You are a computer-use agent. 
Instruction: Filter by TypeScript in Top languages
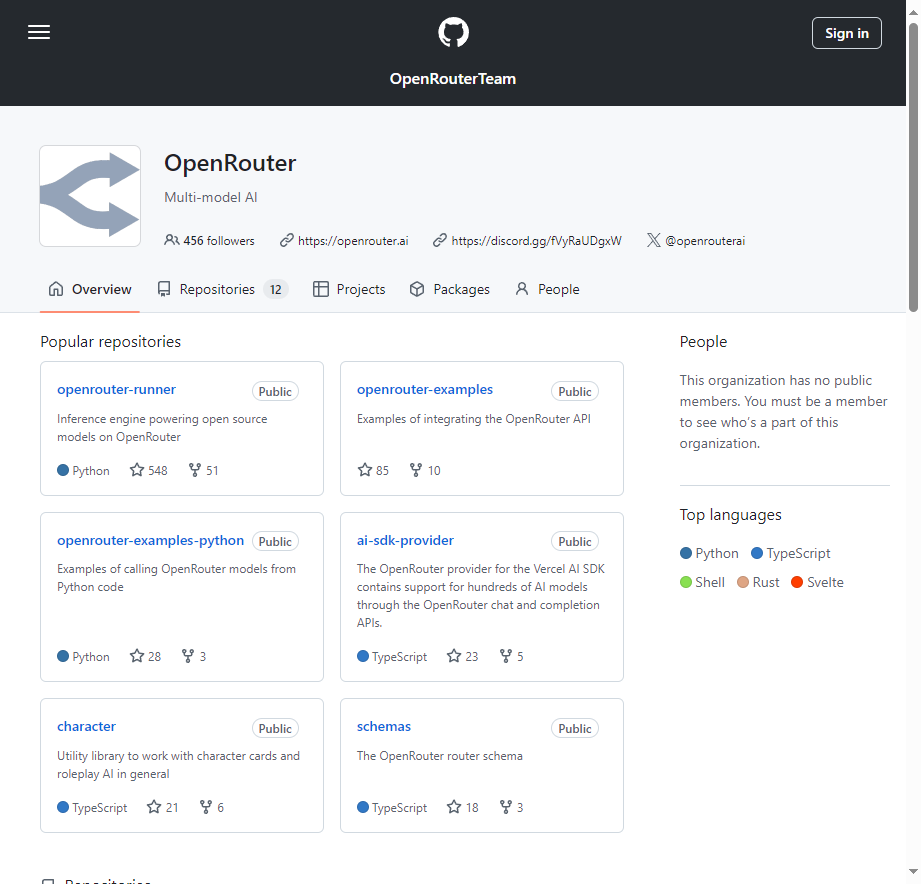tap(791, 553)
